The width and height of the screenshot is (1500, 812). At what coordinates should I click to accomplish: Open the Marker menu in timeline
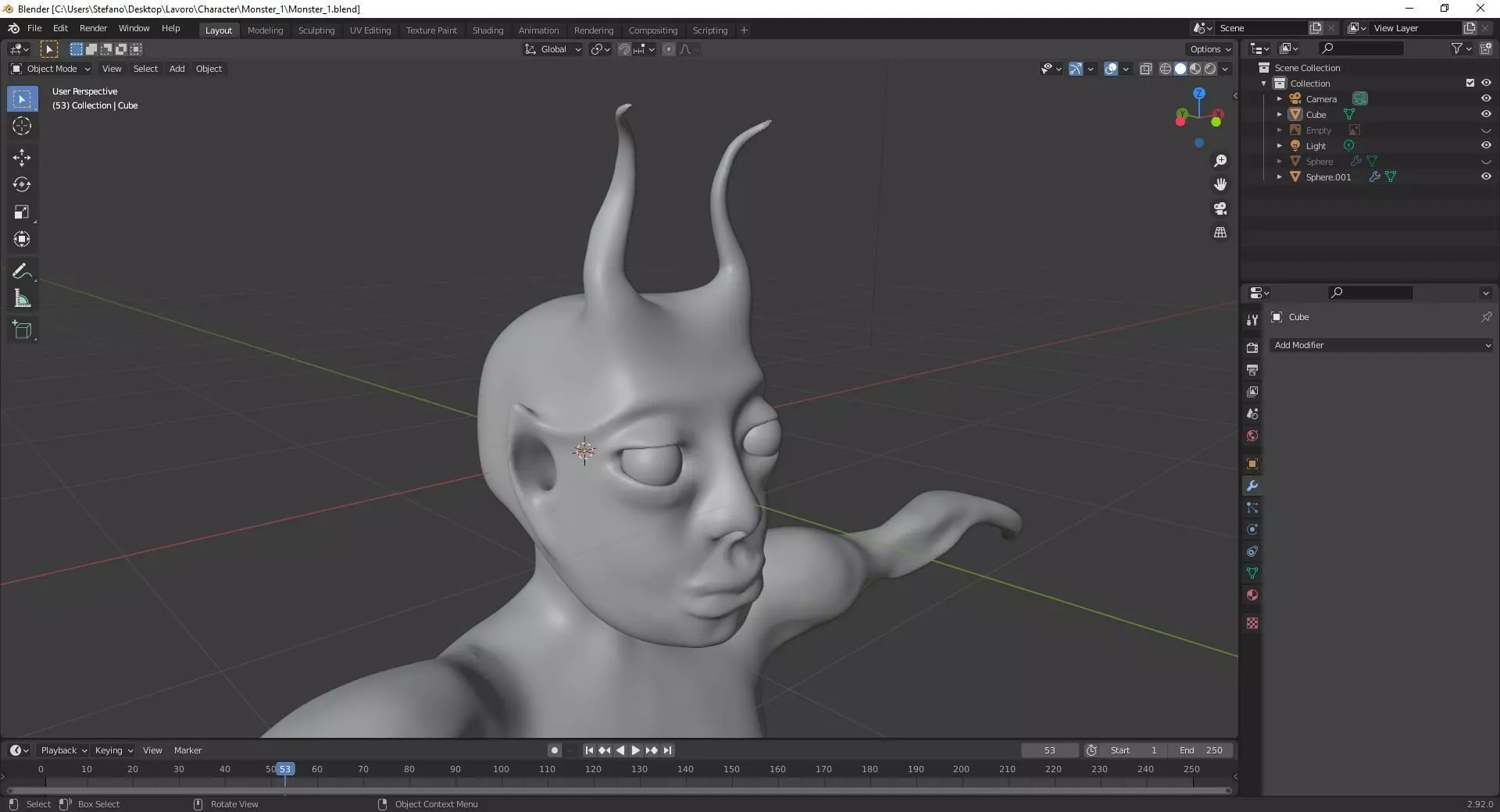(x=187, y=750)
